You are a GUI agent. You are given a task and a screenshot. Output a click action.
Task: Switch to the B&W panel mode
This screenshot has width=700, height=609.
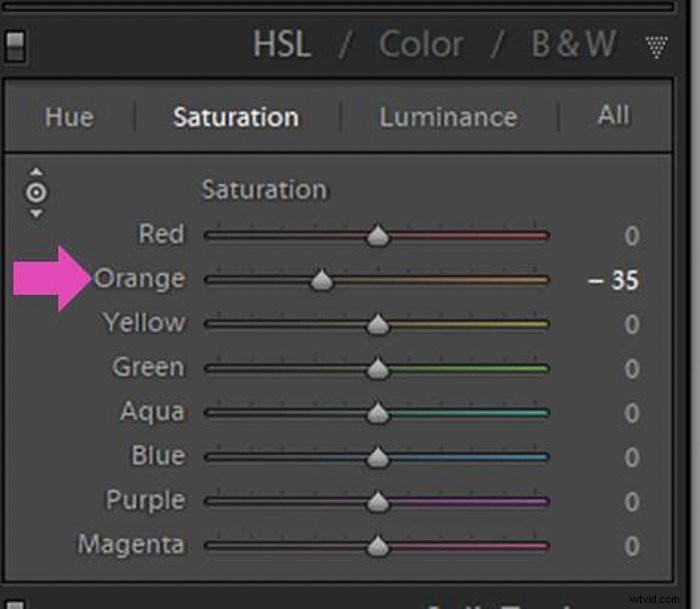[x=573, y=44]
